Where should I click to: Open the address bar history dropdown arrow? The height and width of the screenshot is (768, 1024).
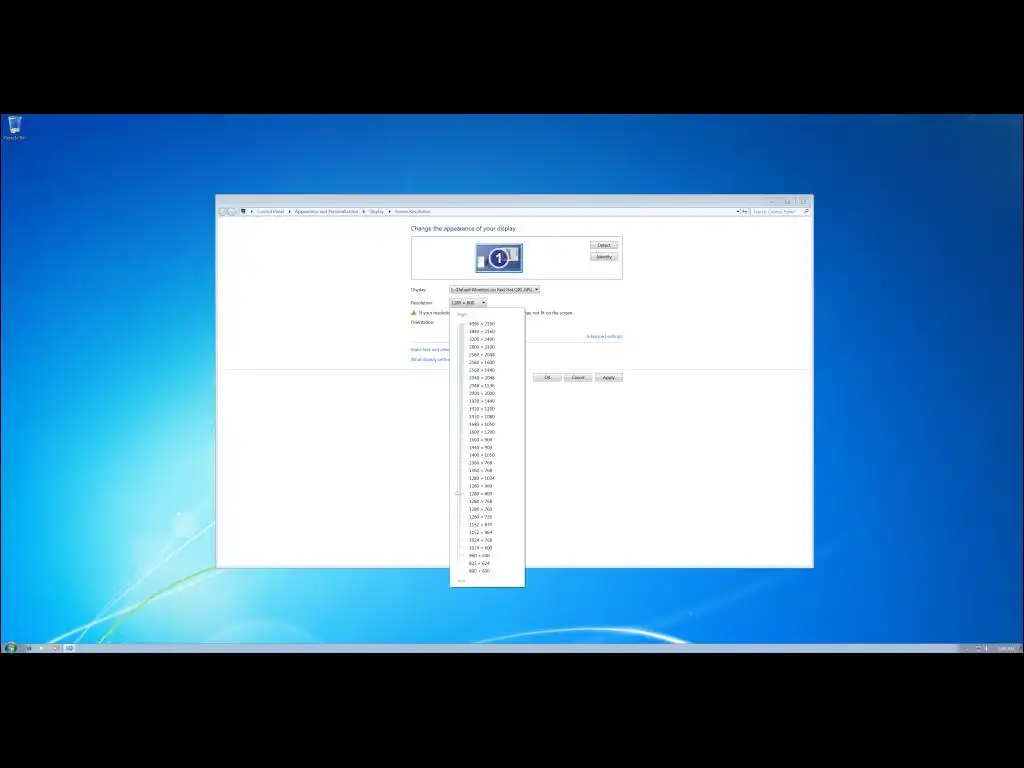tap(738, 212)
